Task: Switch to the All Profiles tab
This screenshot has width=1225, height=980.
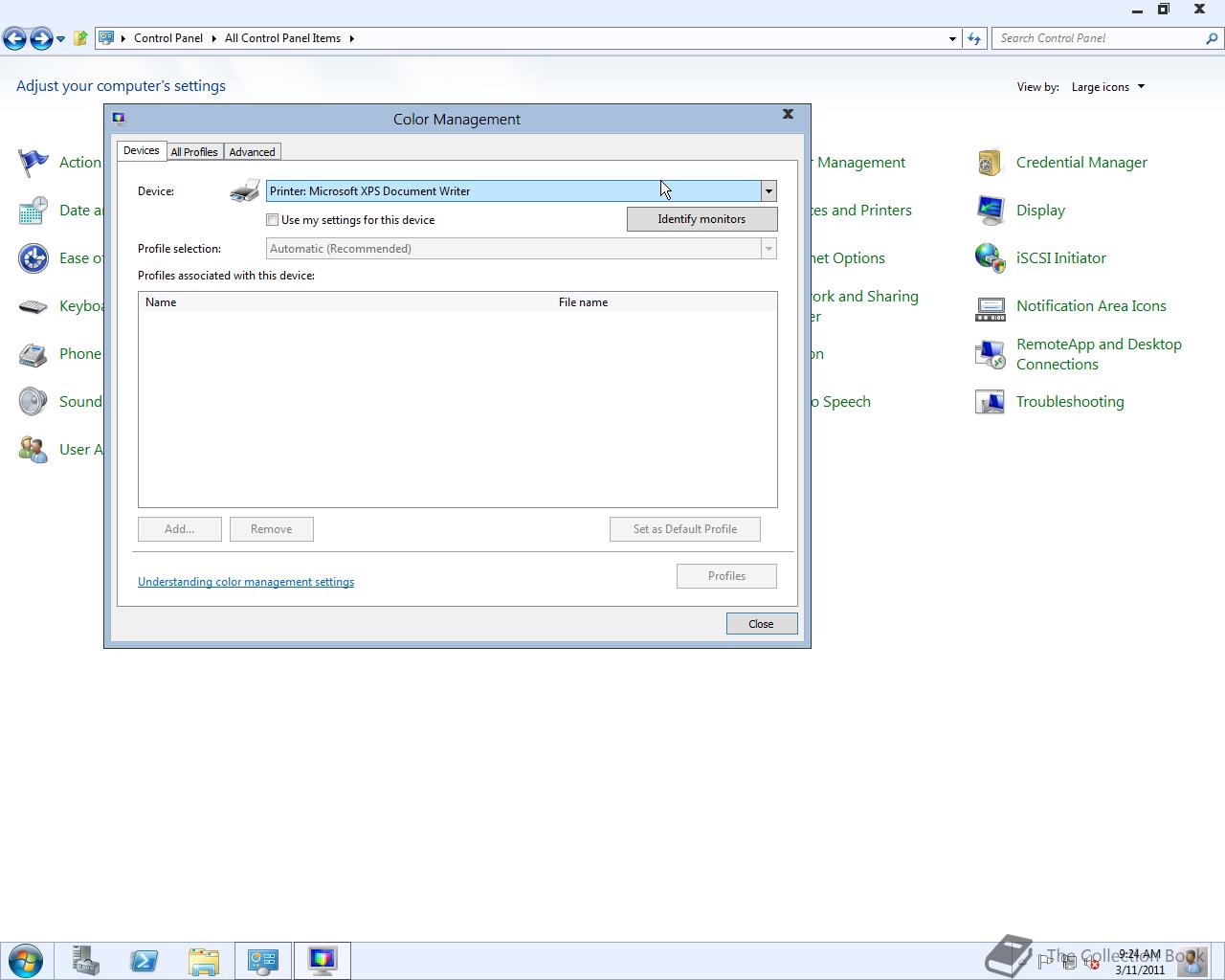Action: click(194, 152)
